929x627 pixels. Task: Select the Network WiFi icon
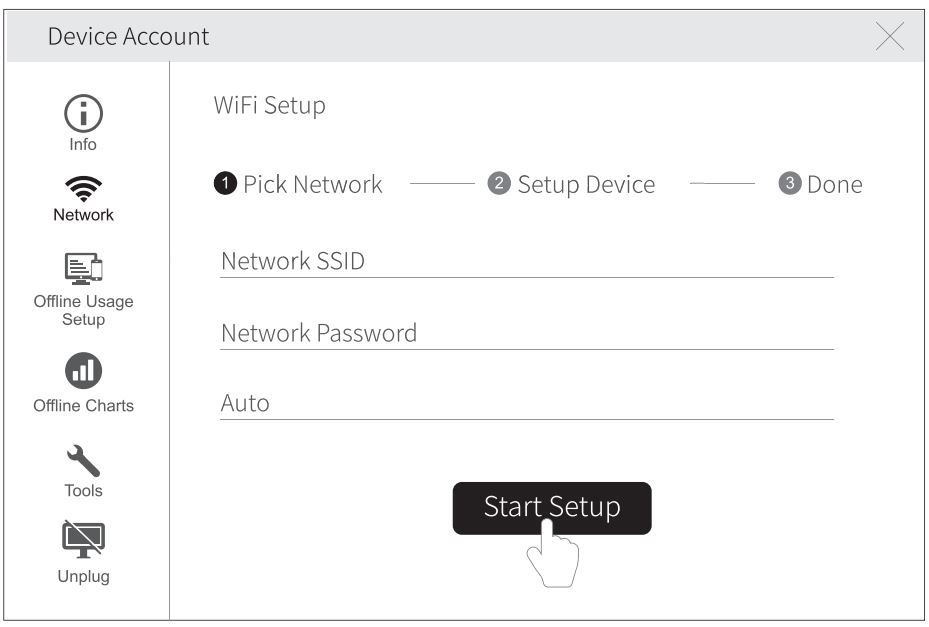point(83,189)
